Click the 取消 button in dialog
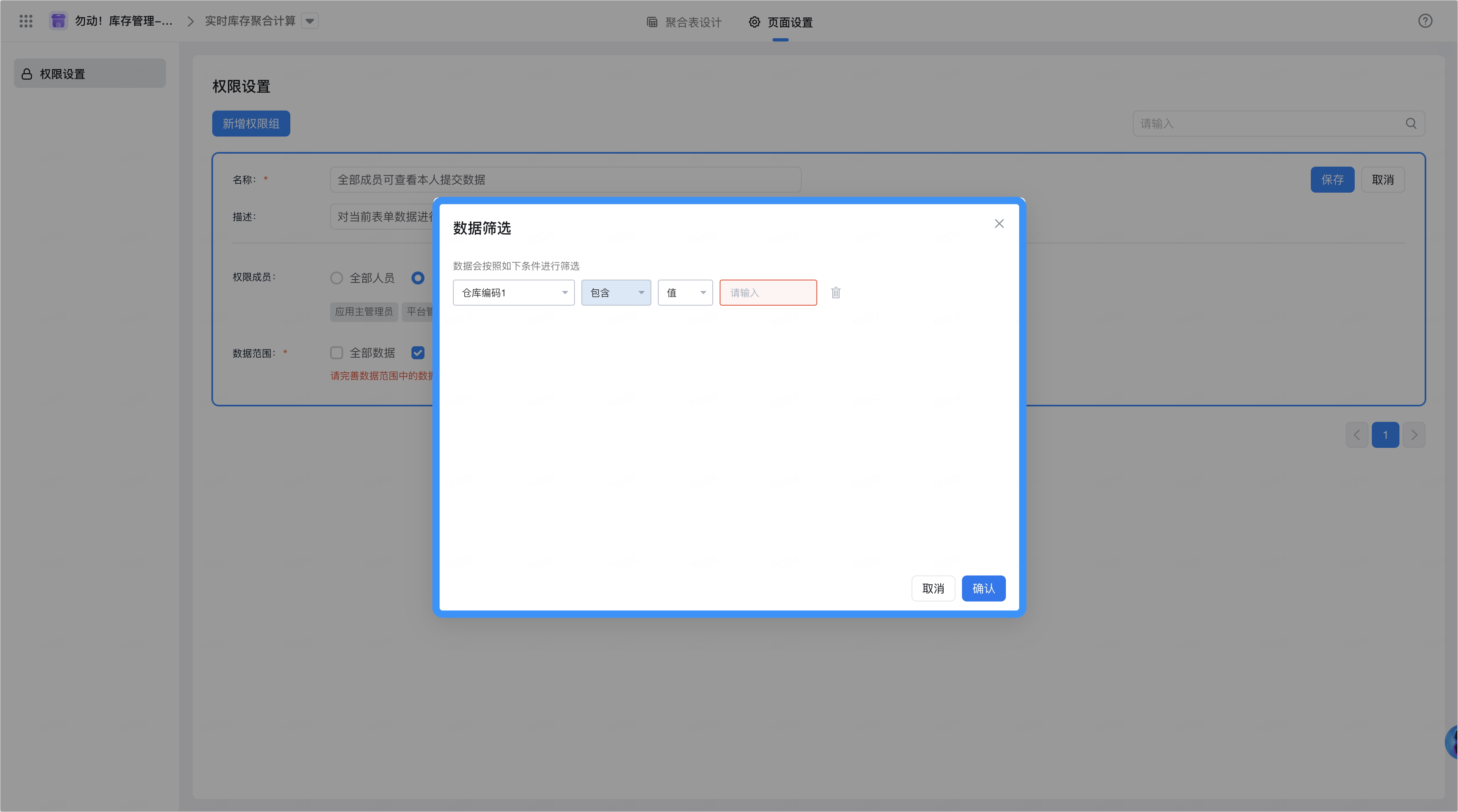This screenshot has height=812, width=1458. point(933,588)
